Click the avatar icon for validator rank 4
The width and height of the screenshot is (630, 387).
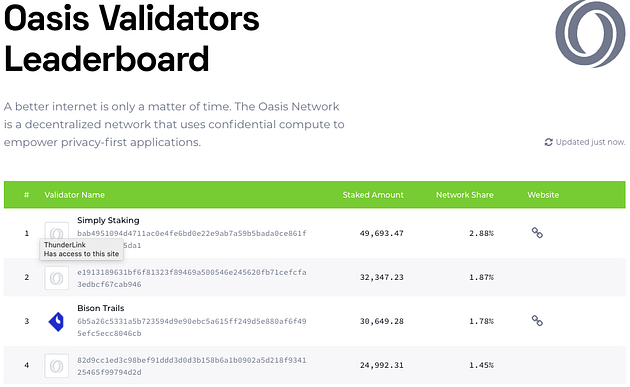click(56, 366)
